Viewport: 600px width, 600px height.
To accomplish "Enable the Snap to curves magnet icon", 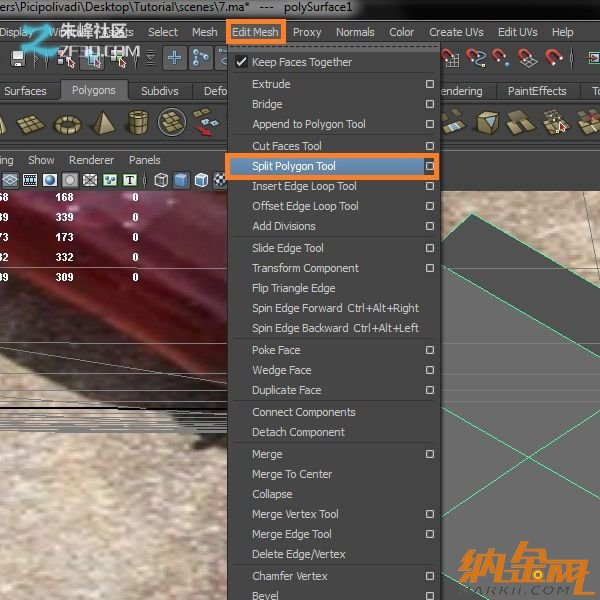I will (477, 59).
